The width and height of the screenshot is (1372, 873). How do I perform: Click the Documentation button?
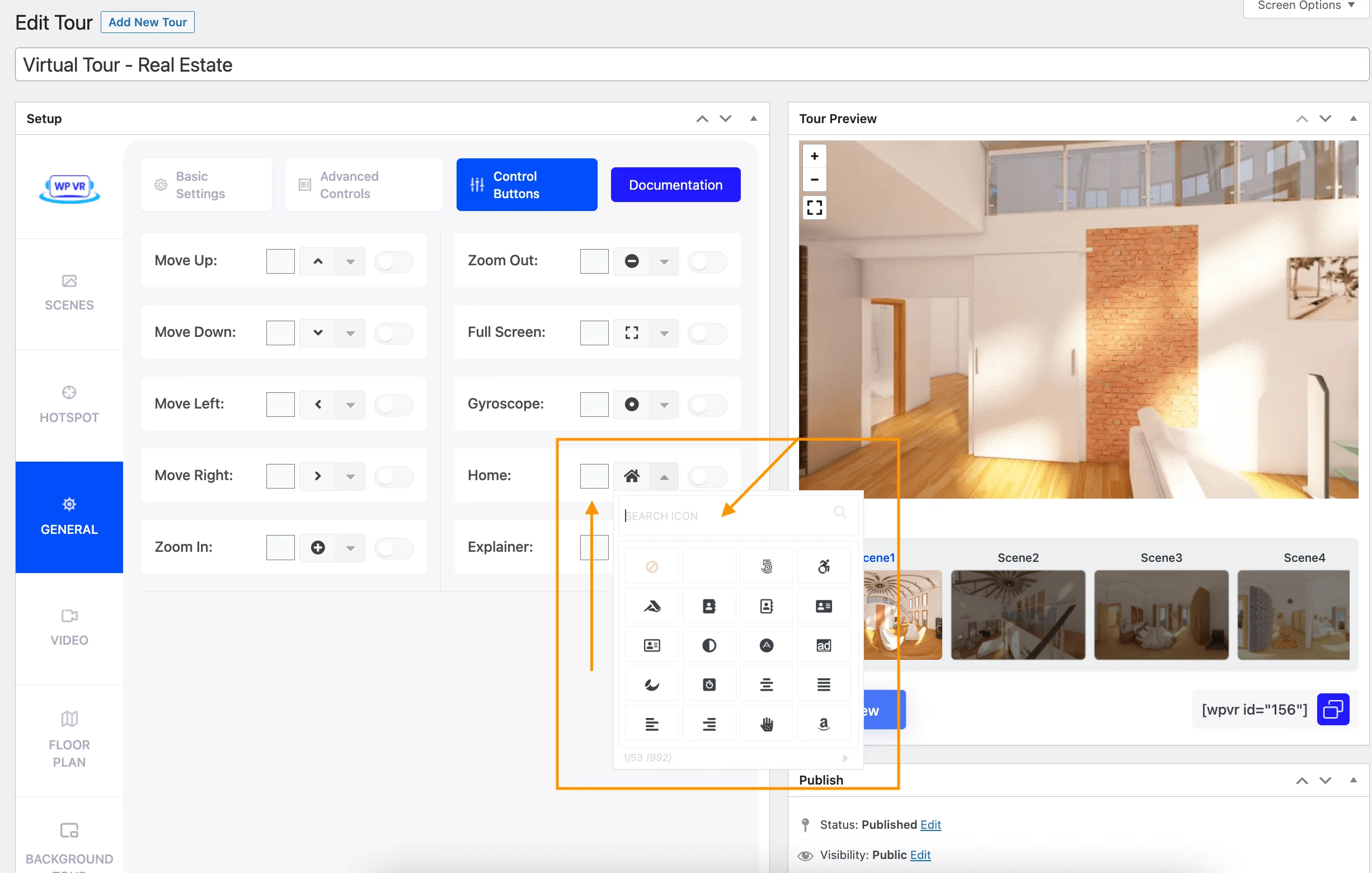click(x=675, y=184)
